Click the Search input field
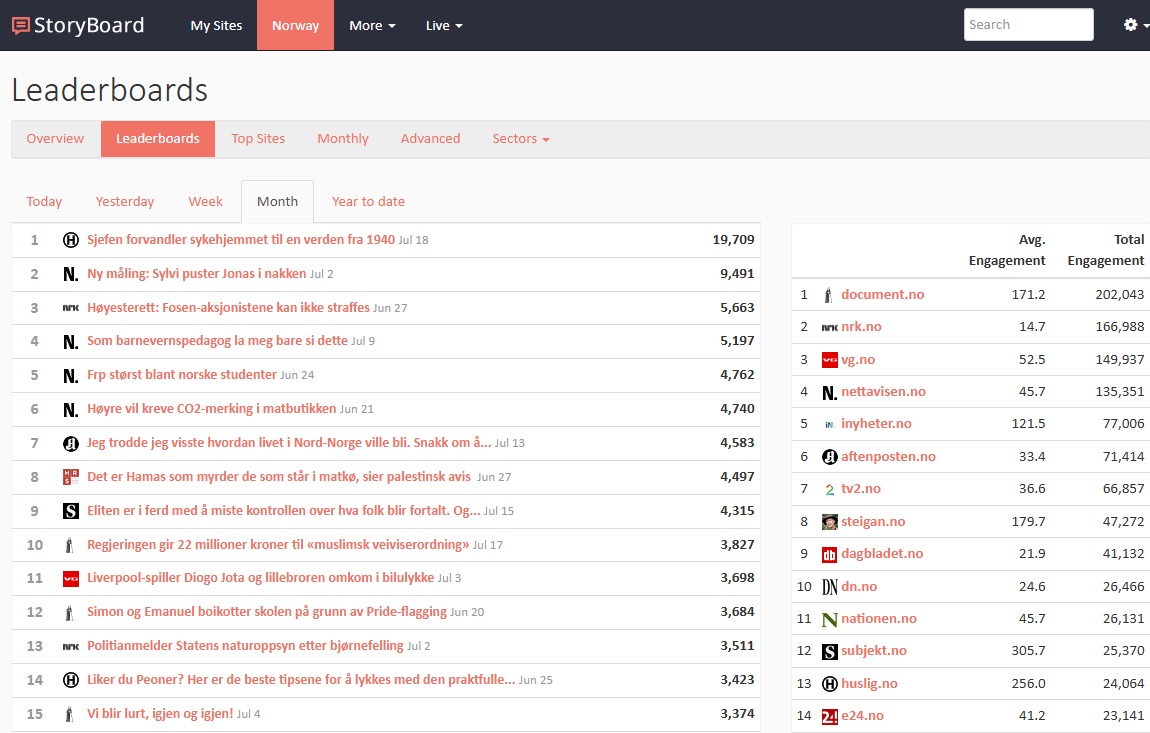Image resolution: width=1150 pixels, height=733 pixels. [1028, 25]
